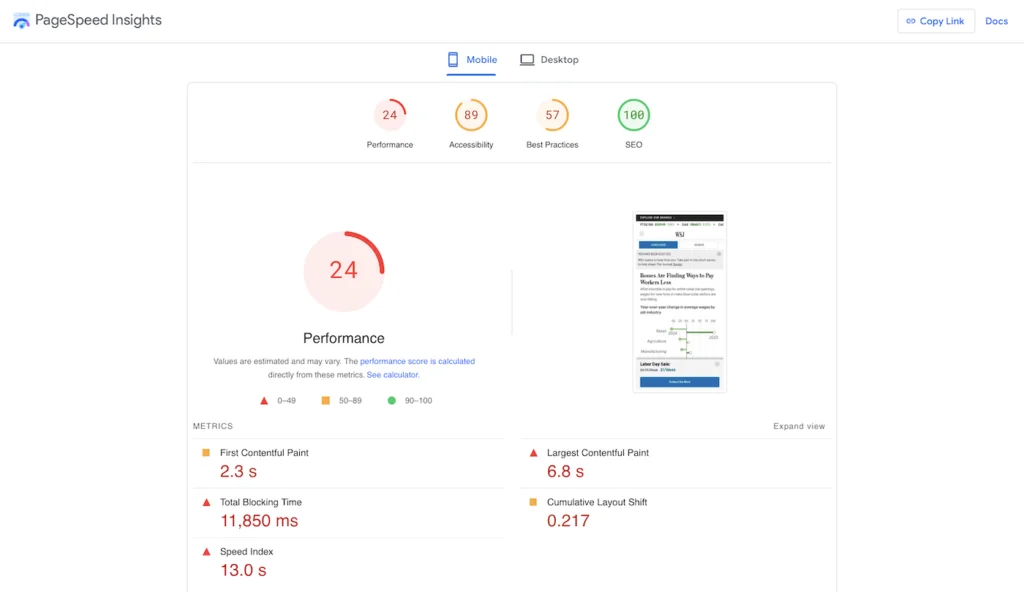The height and width of the screenshot is (592, 1024).
Task: Click the Best Practices label
Action: (552, 144)
